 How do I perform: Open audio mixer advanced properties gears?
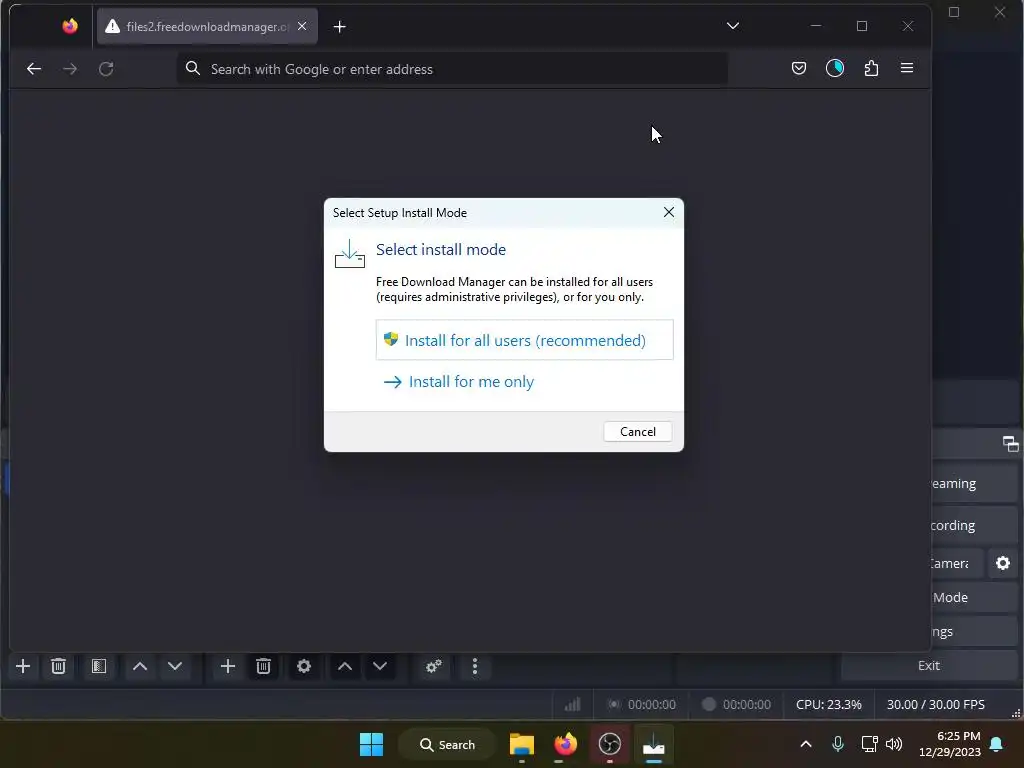(x=434, y=666)
